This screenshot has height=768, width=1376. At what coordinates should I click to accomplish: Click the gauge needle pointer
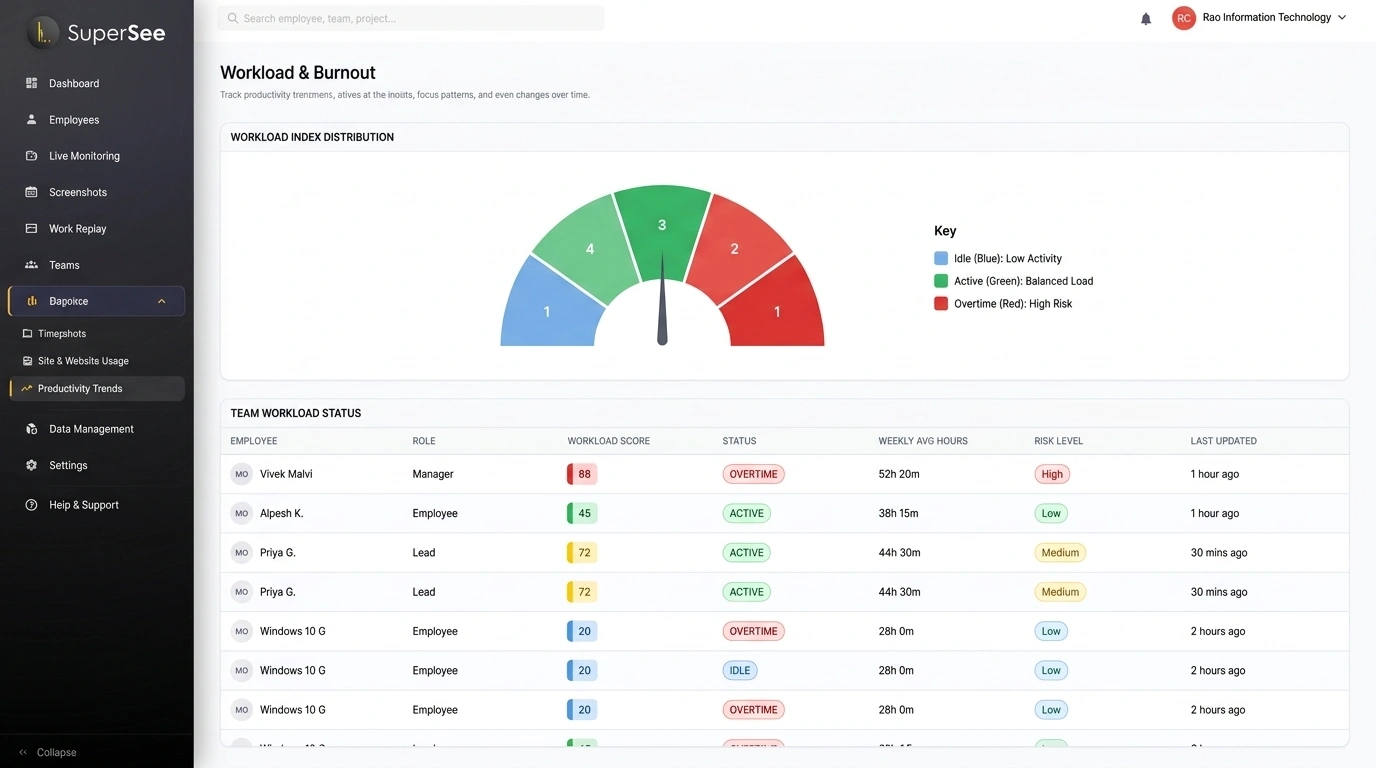point(662,299)
